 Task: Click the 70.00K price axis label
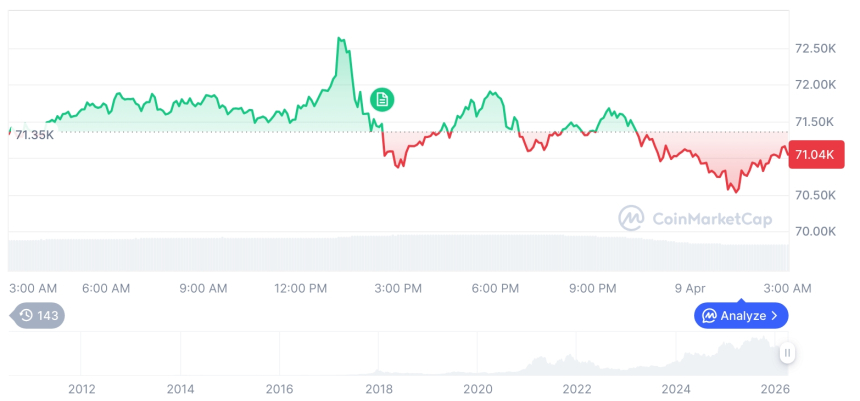(815, 231)
